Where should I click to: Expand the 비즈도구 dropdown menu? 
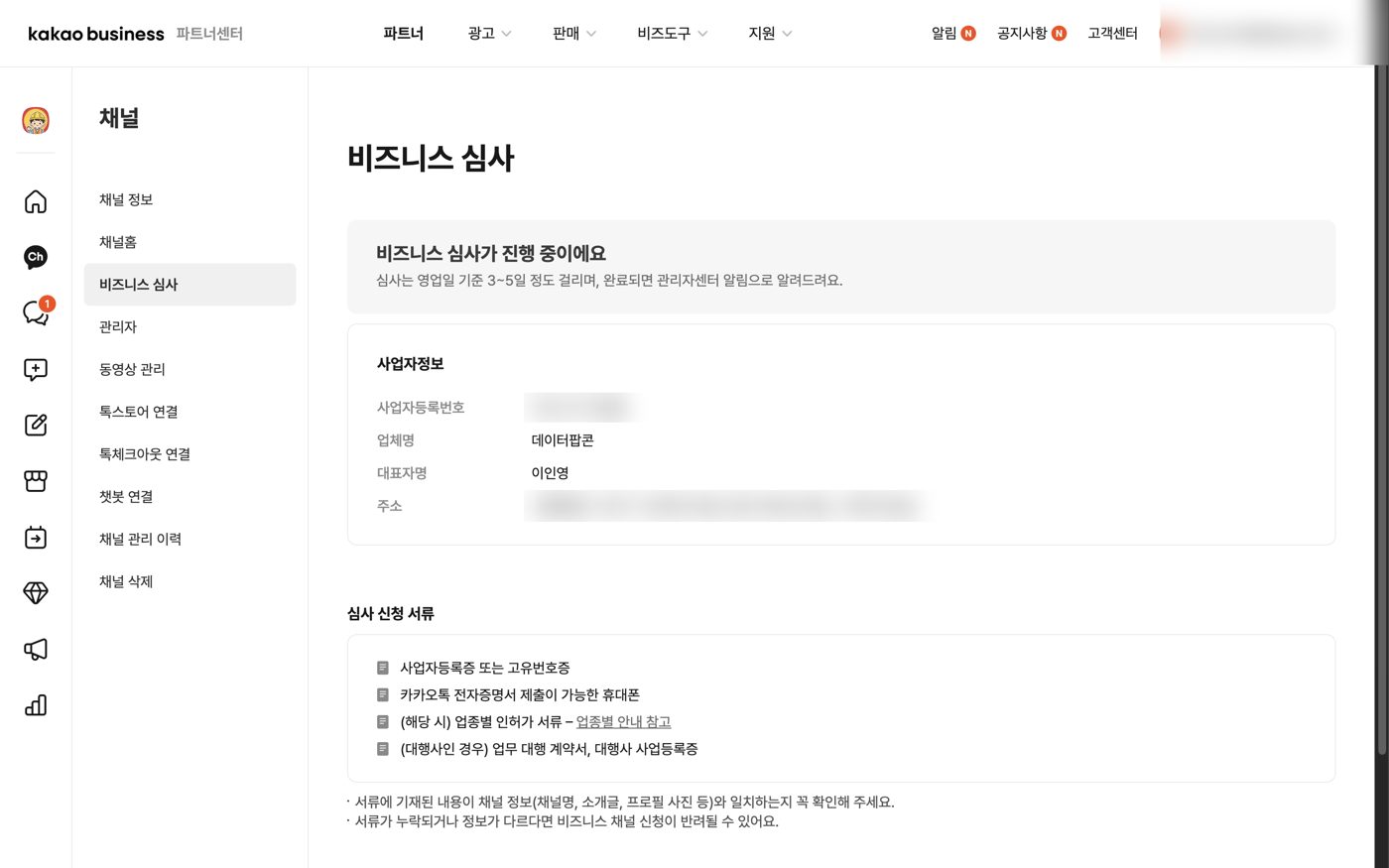coord(673,34)
